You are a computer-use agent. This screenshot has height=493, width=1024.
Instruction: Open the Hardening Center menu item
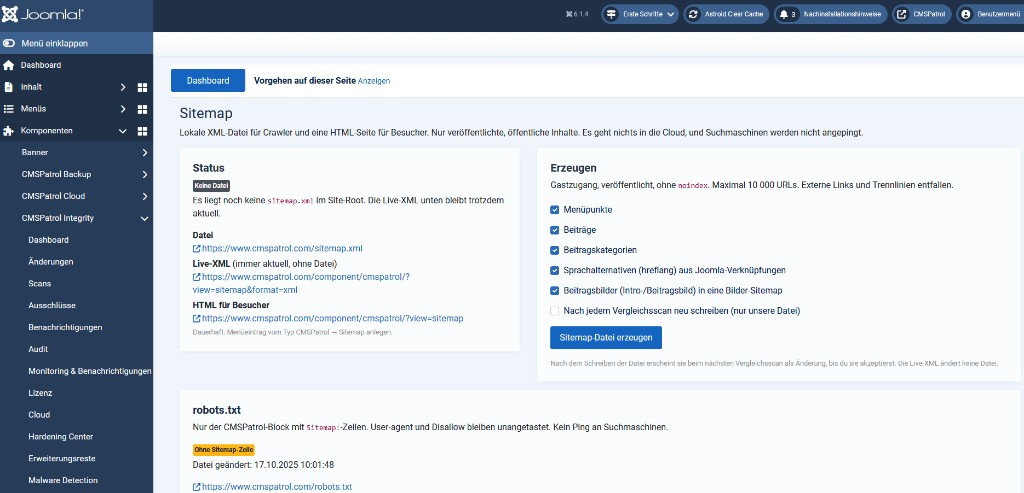[x=61, y=437]
